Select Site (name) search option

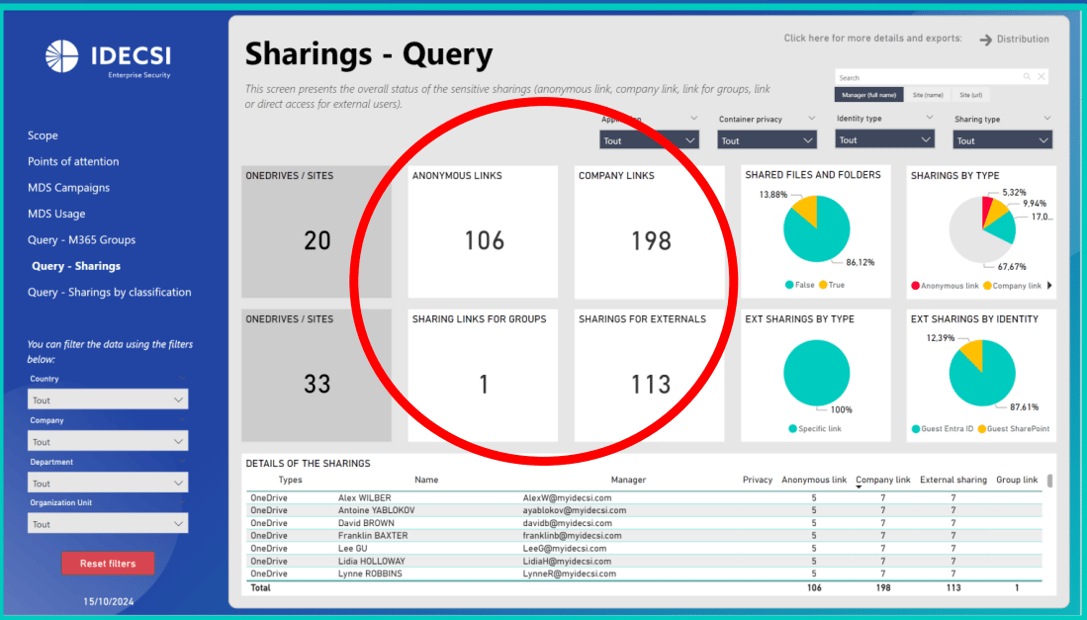click(927, 95)
